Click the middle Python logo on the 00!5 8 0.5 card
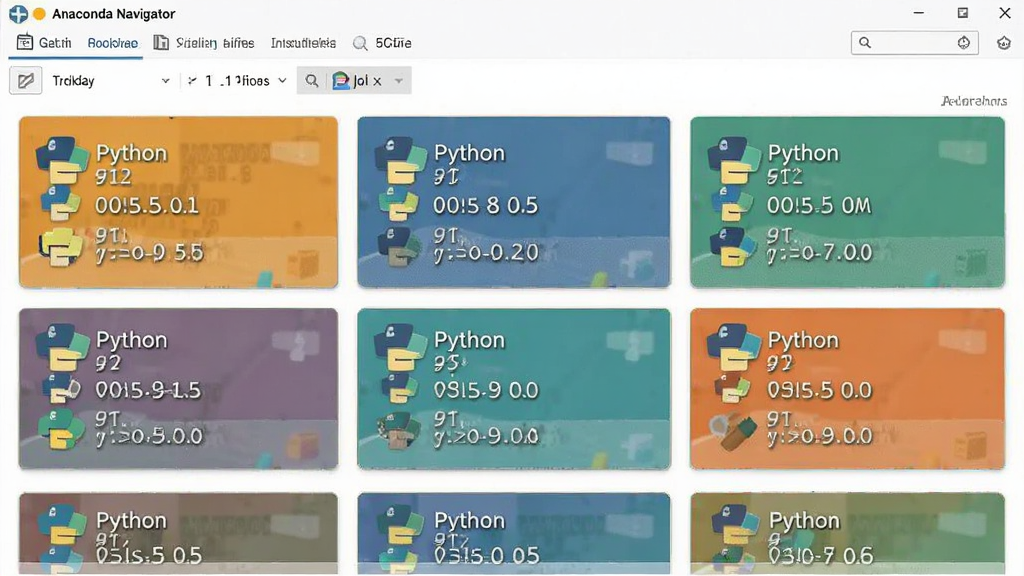This screenshot has height=576, width=1024. 398,204
